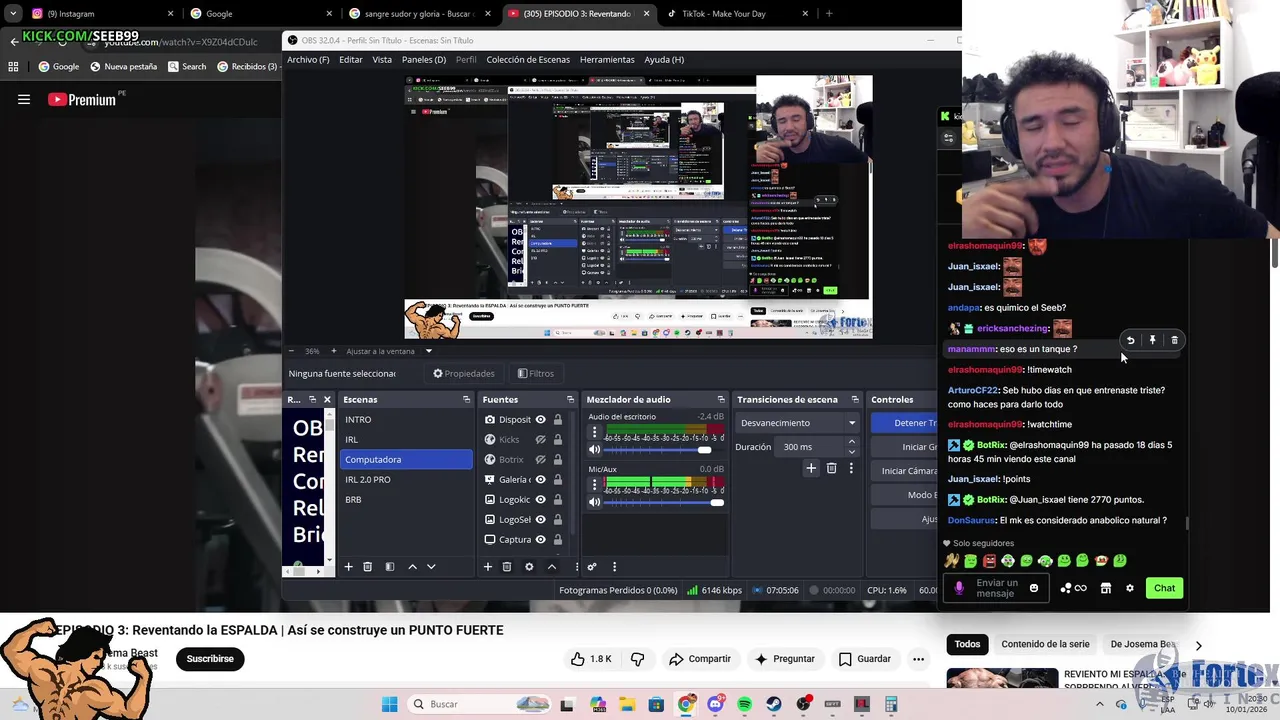Undock the Escenas panel
Screen dimensions: 1280x720
tap(466, 399)
